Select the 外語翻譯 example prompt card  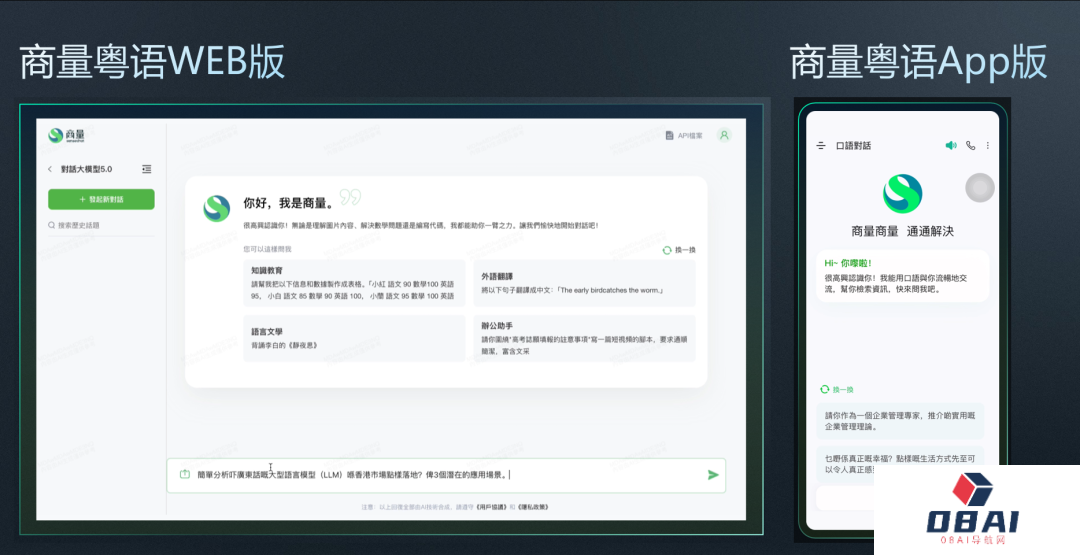point(583,283)
